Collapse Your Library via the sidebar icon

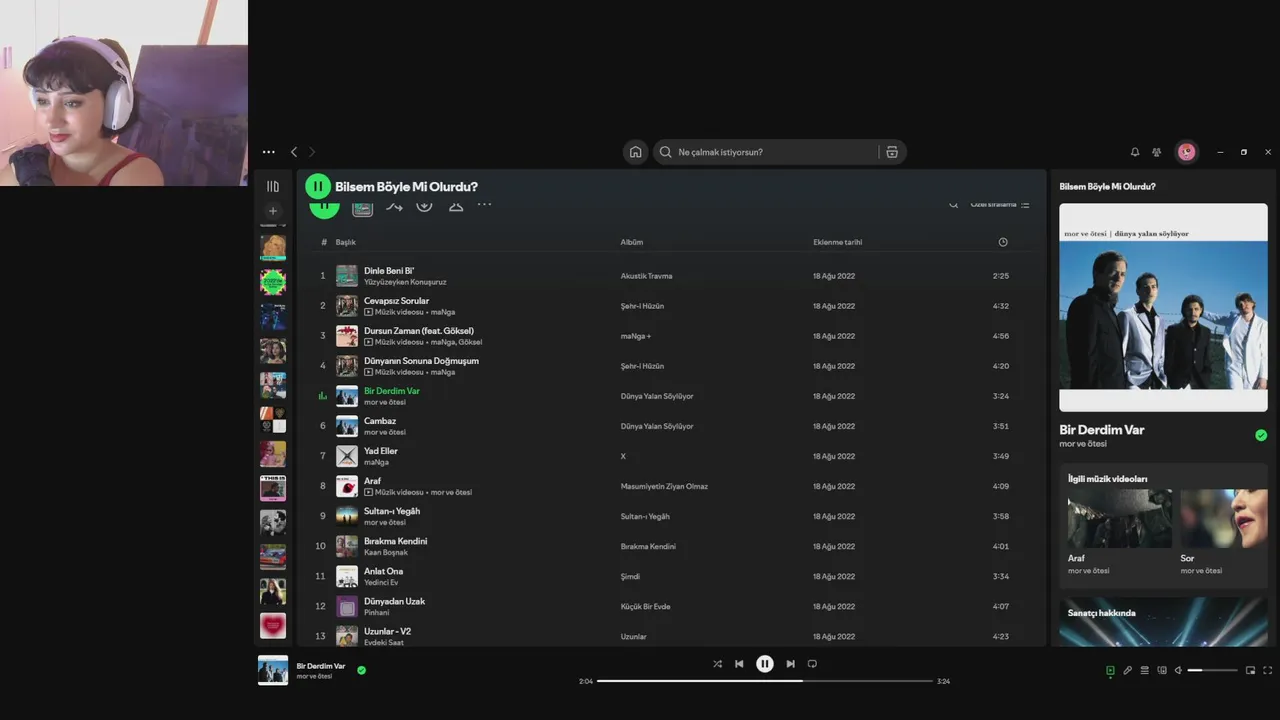273,186
